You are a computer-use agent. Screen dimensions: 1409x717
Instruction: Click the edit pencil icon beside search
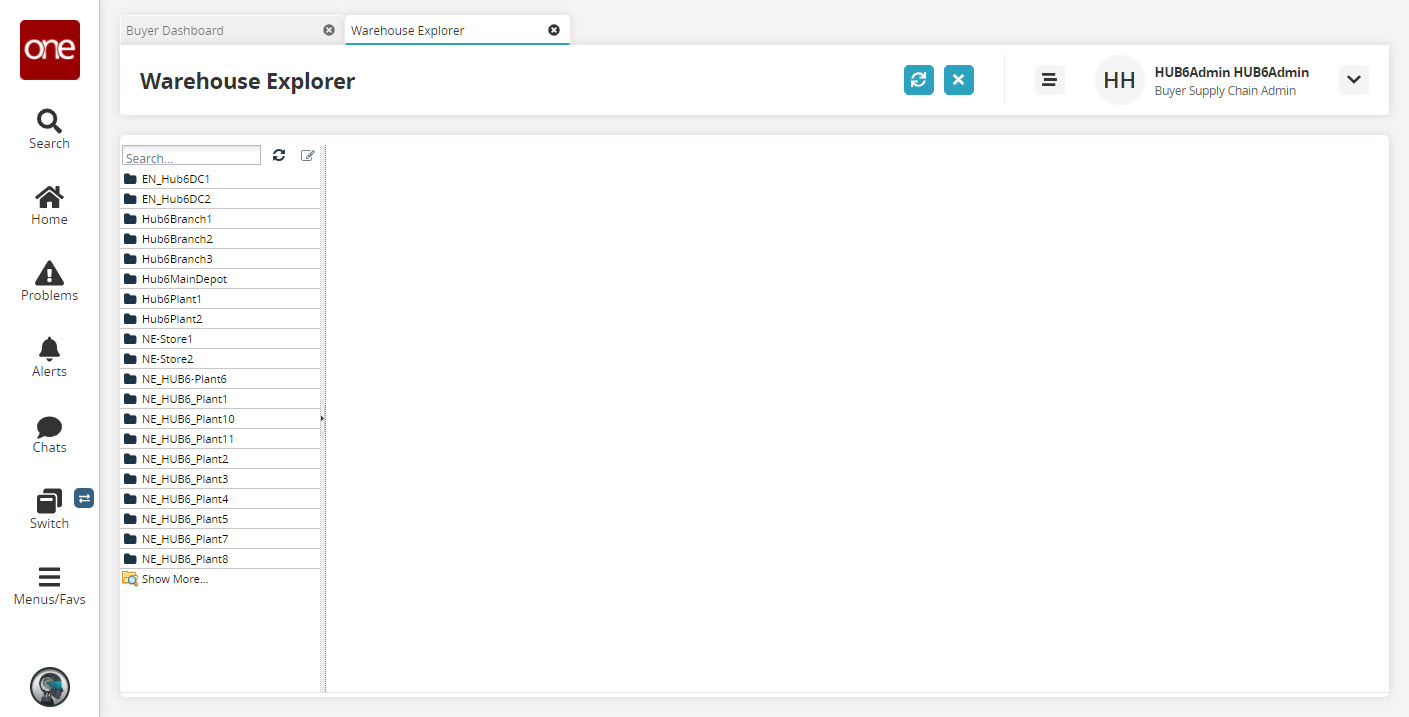(x=308, y=155)
